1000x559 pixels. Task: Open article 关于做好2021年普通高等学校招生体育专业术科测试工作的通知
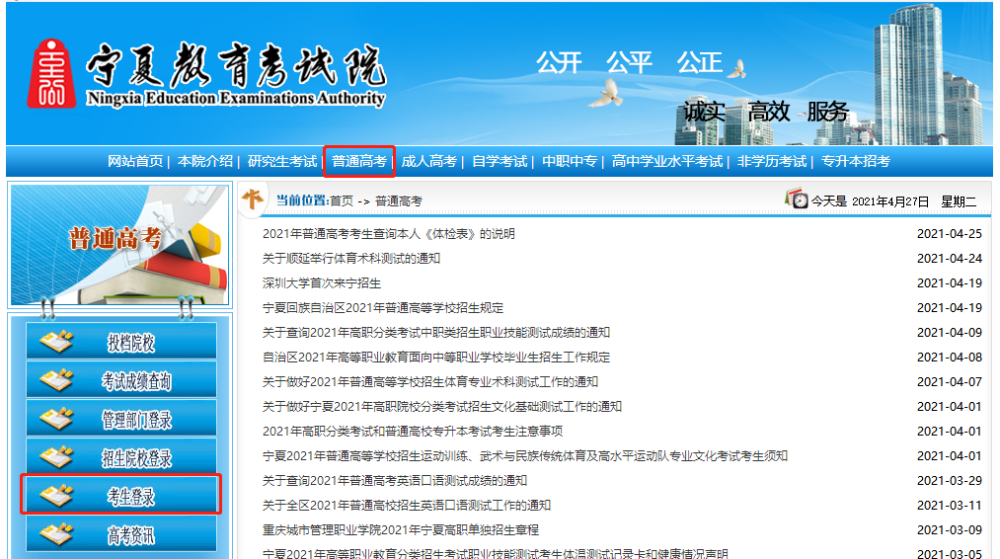(x=430, y=382)
